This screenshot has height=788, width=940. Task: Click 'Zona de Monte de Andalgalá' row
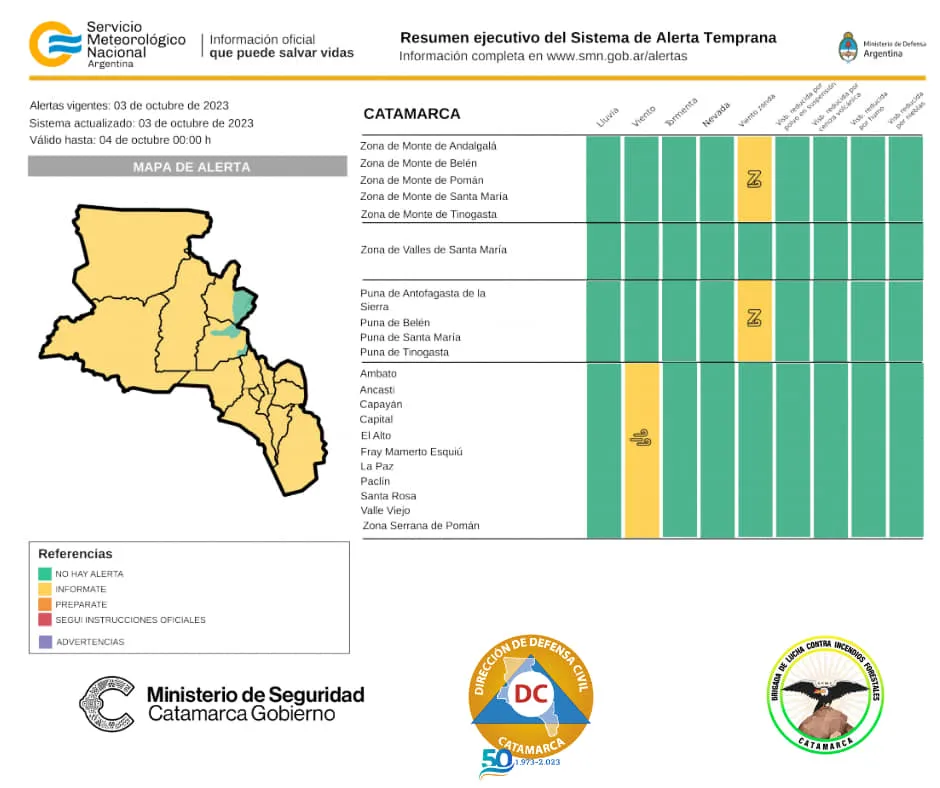428,146
